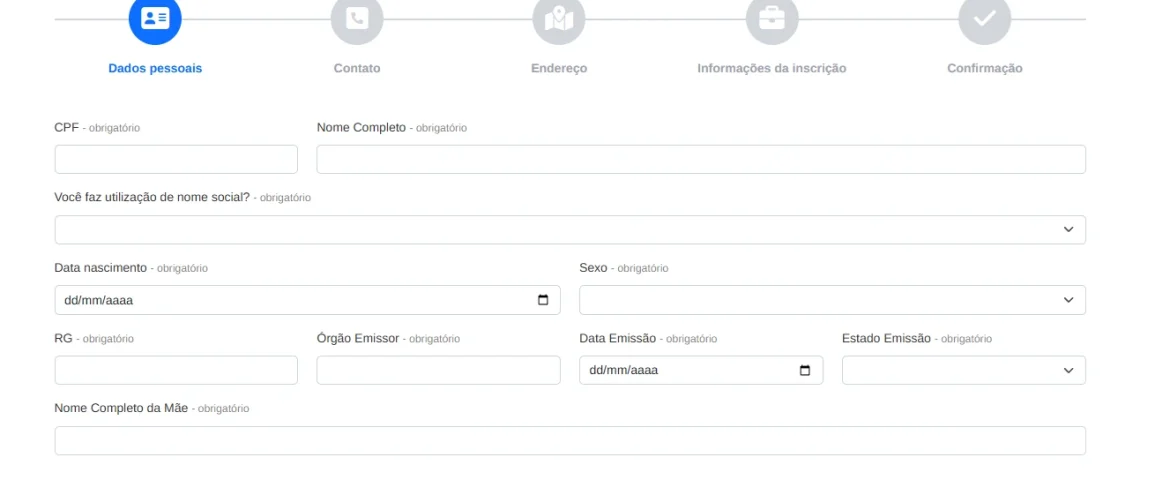Viewport: 1170px width, 480px height.
Task: Click the phone icon for Contato step
Action: (x=357, y=19)
